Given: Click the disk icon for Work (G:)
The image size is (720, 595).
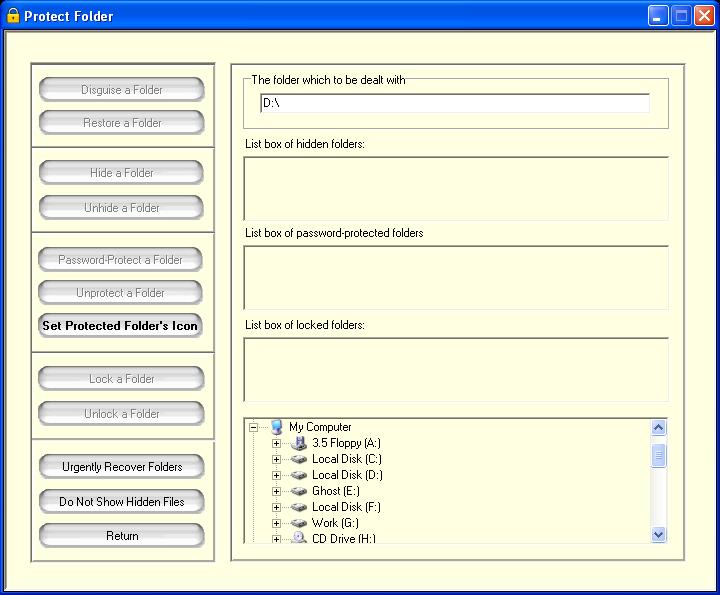Looking at the screenshot, I should (299, 523).
